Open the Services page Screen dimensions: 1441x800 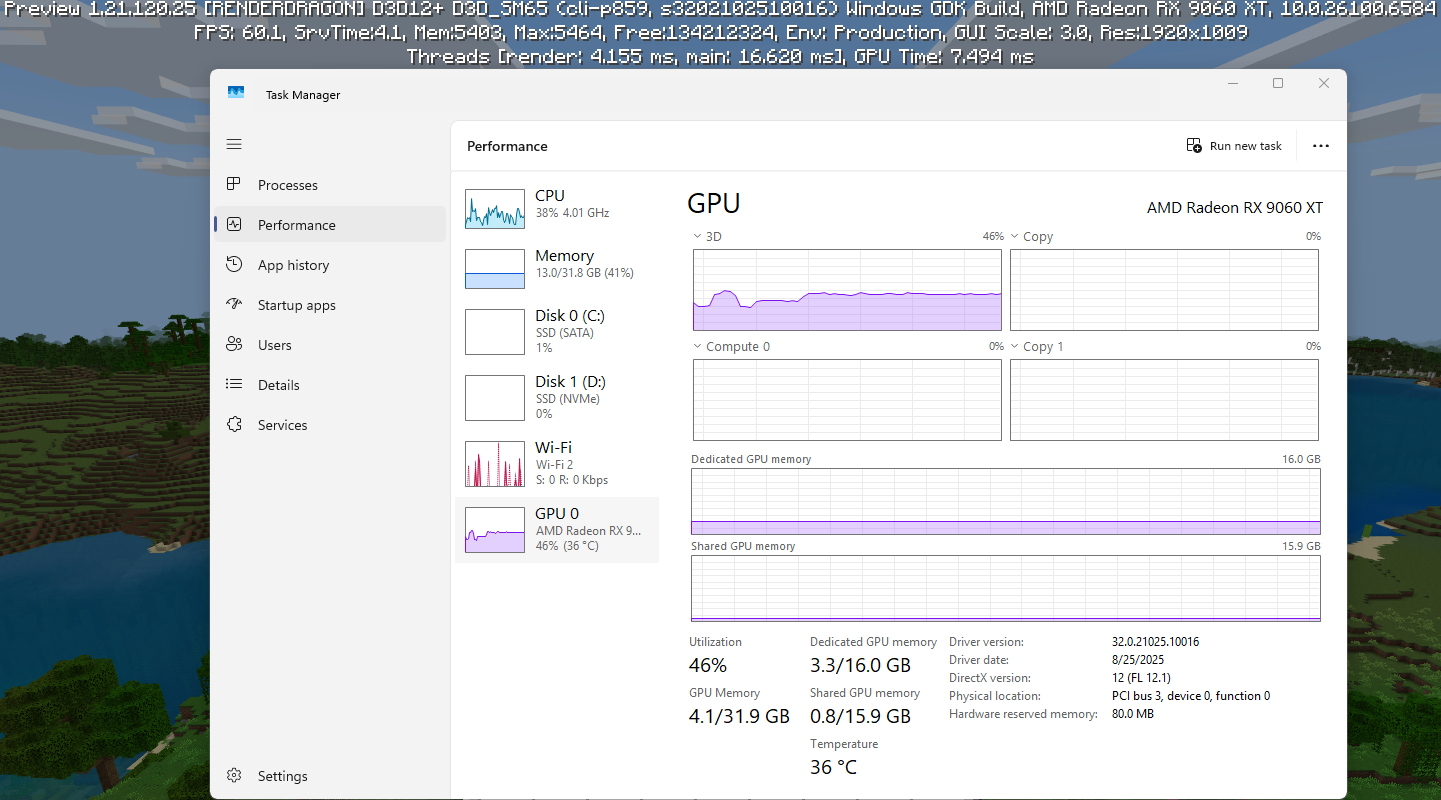pos(330,425)
